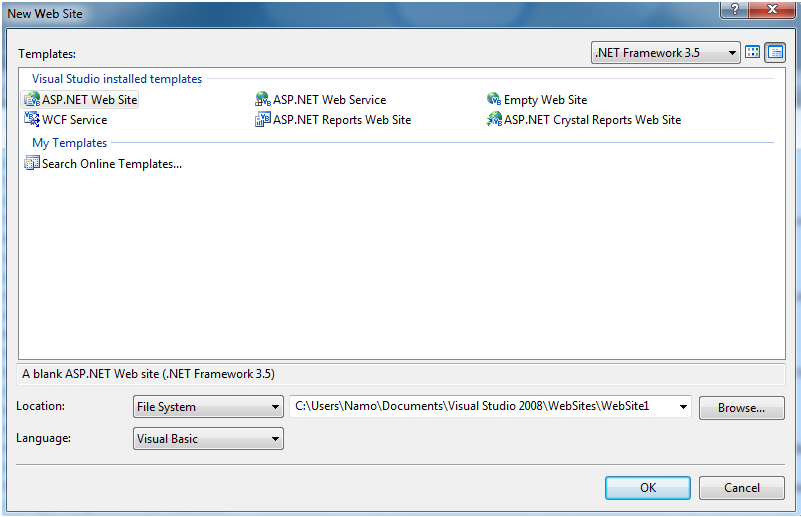The width and height of the screenshot is (801, 517).
Task: Click the help question mark button
Action: (734, 9)
